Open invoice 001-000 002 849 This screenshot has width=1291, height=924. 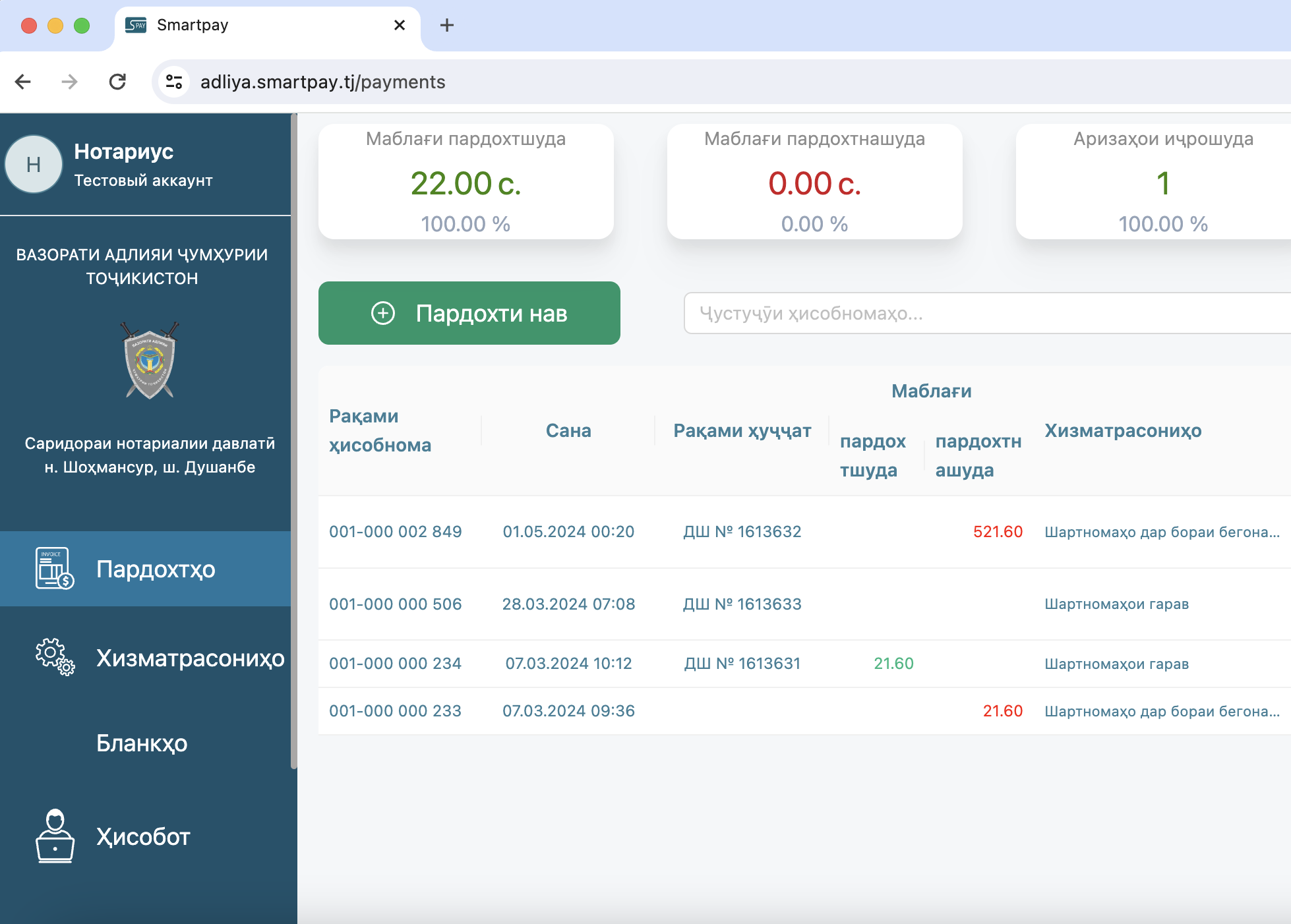click(395, 532)
